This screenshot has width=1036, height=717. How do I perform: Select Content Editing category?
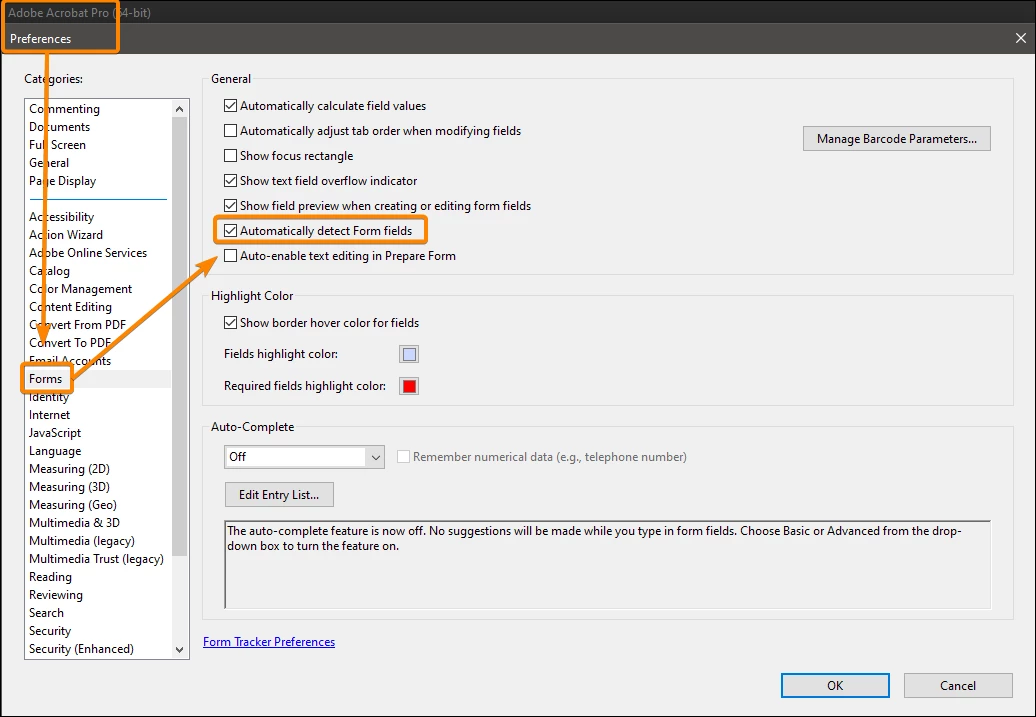pyautogui.click(x=71, y=307)
